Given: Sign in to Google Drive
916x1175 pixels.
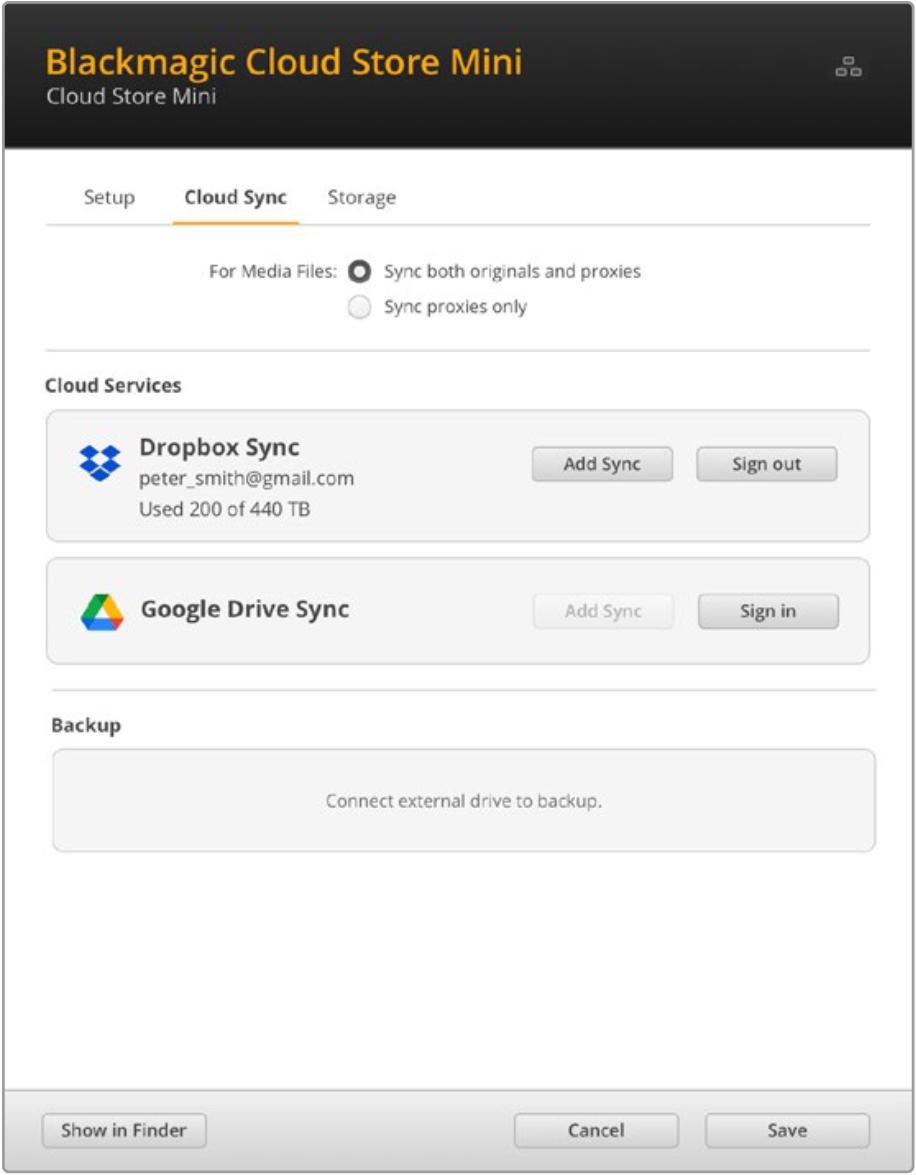Looking at the screenshot, I should [768, 611].
